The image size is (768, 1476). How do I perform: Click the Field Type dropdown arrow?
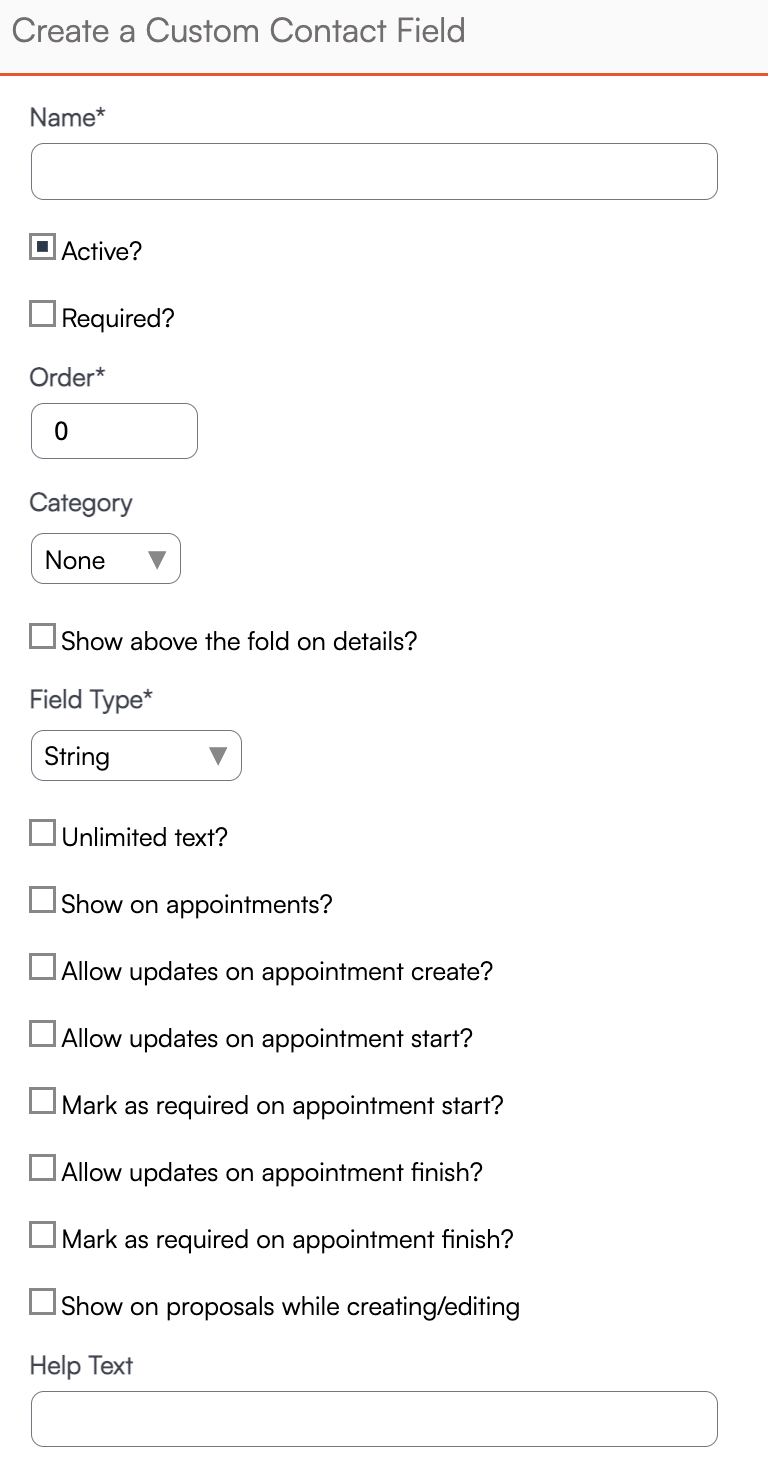(x=218, y=756)
